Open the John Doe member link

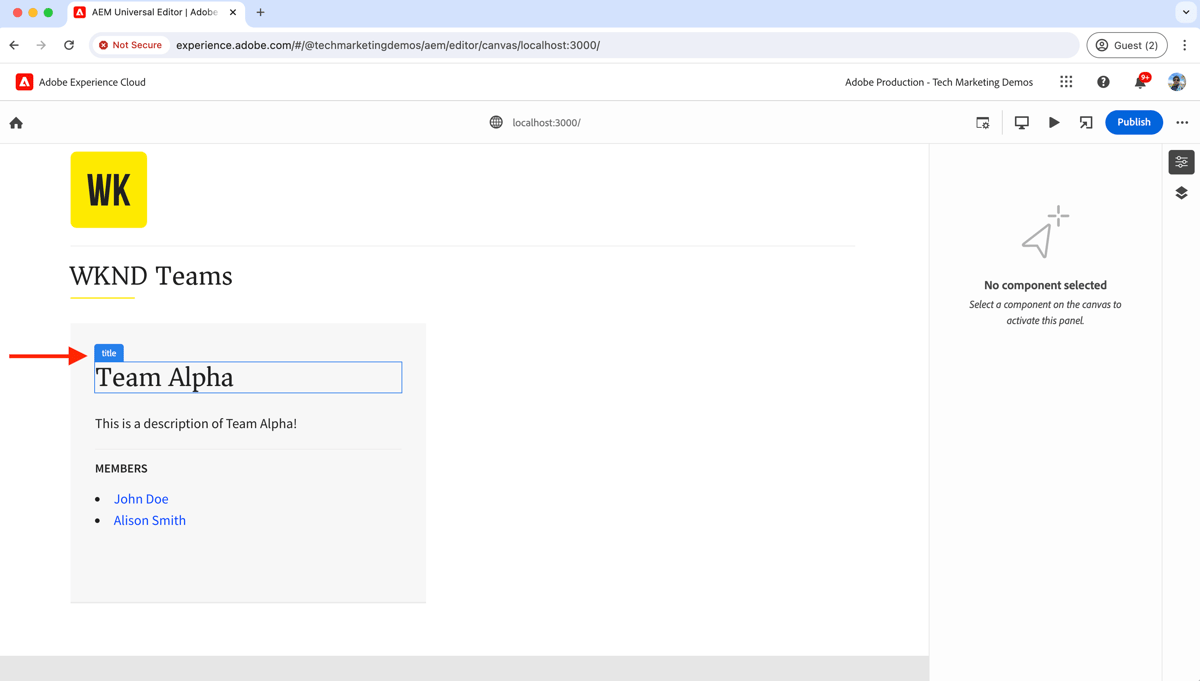click(141, 498)
